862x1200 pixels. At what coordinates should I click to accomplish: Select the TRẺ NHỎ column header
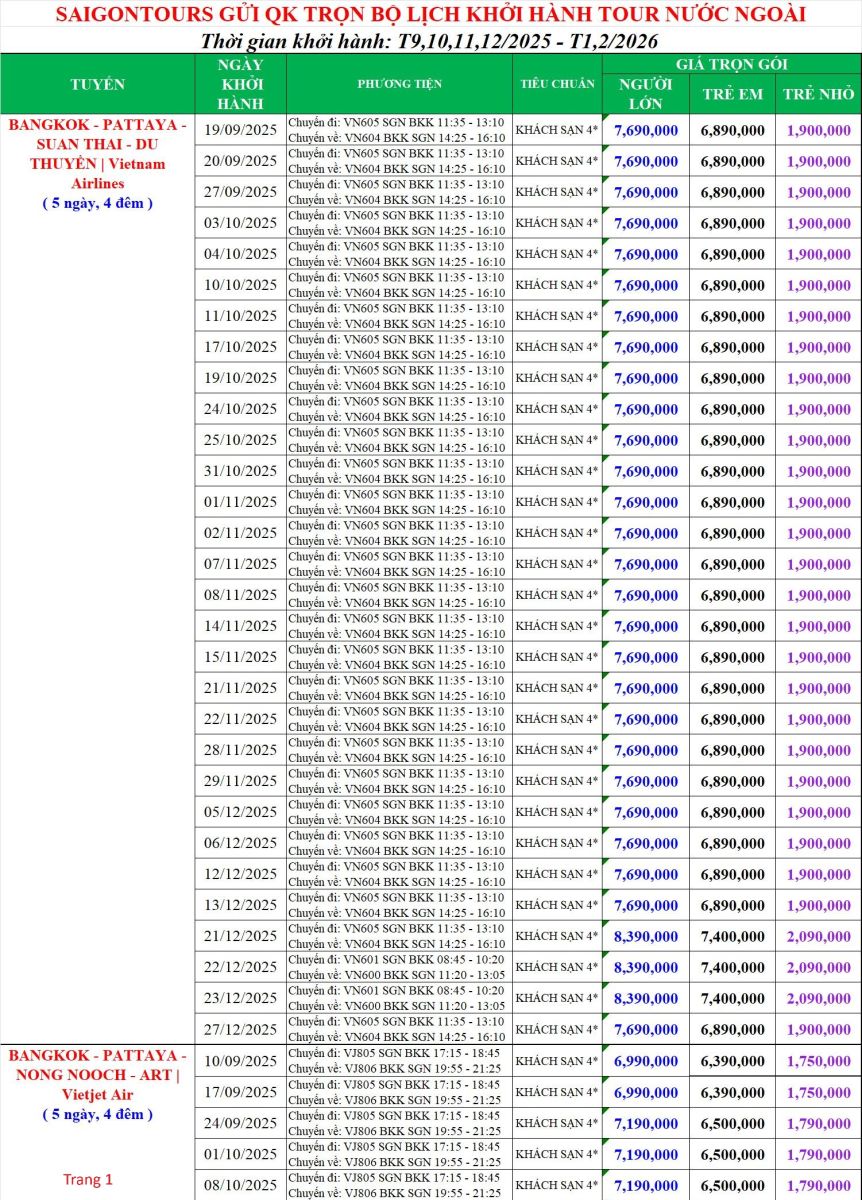coord(818,93)
